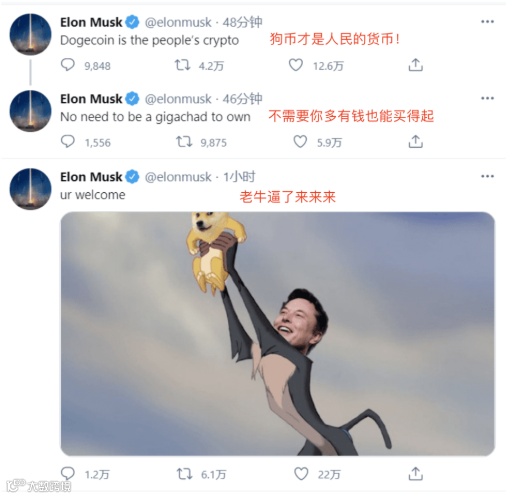The image size is (529, 498).
Task: Open more options for ur welcome tweet
Action: [487, 176]
